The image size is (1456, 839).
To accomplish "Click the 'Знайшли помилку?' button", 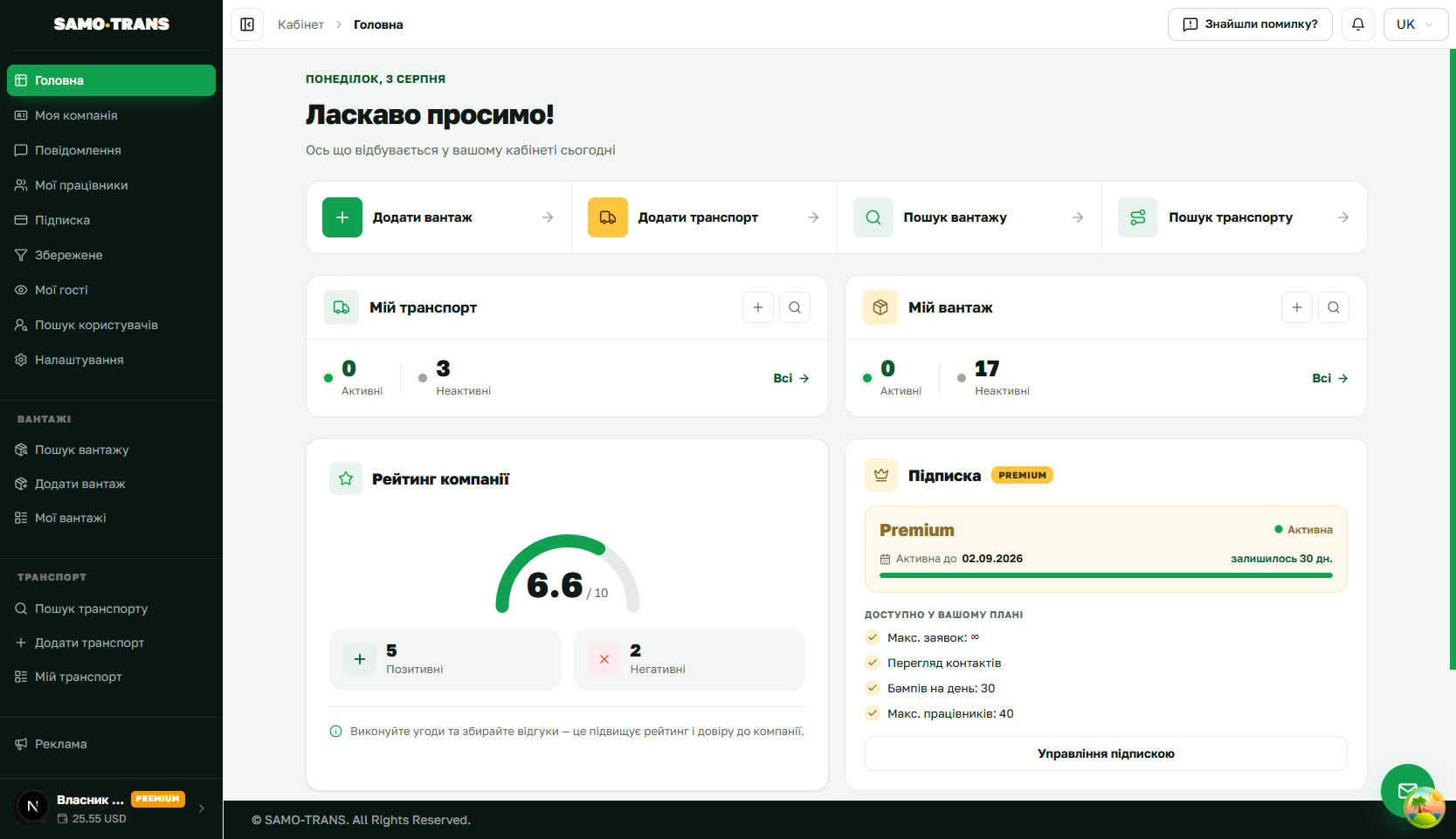I will [1250, 24].
